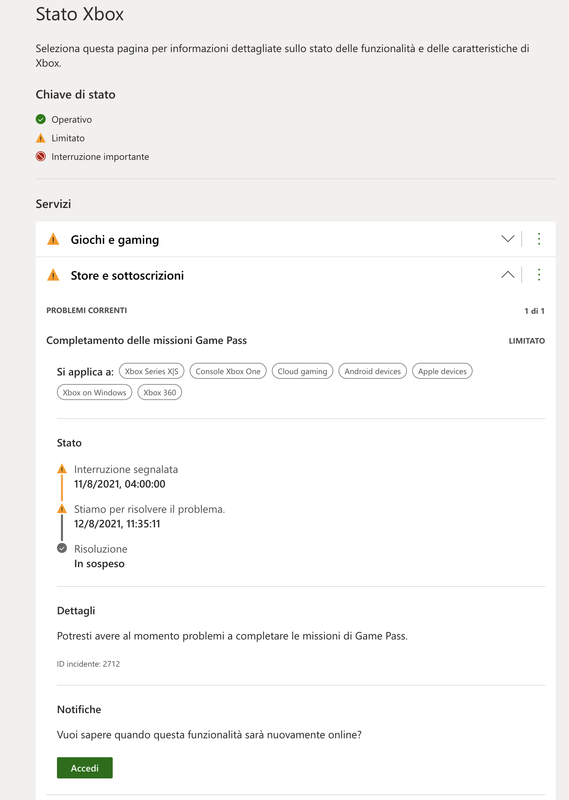Select the Console Xbox One tag
This screenshot has width=569, height=800.
[228, 371]
